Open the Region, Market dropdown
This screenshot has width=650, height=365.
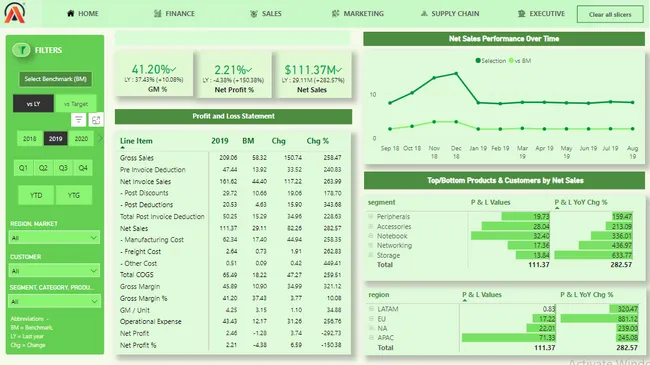[x=54, y=238]
